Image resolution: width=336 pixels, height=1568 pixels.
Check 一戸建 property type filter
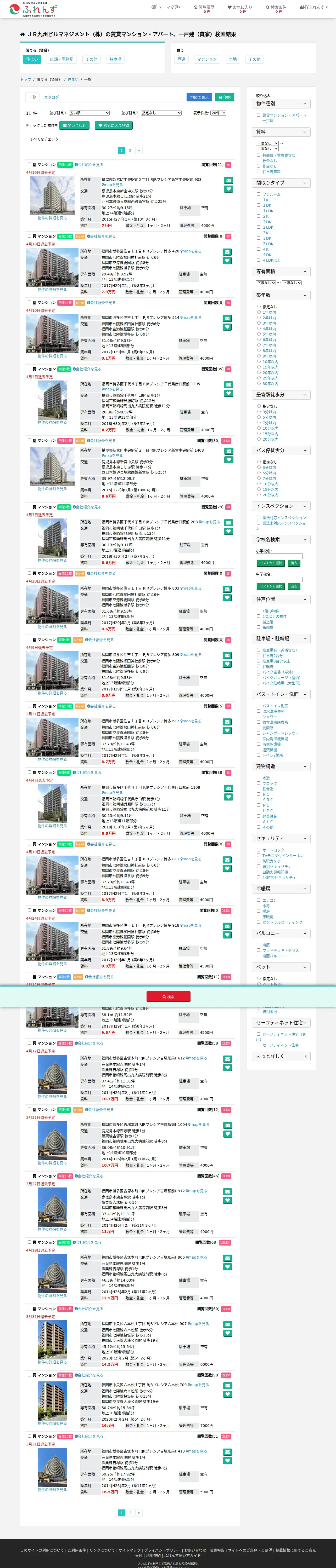pyautogui.click(x=259, y=120)
